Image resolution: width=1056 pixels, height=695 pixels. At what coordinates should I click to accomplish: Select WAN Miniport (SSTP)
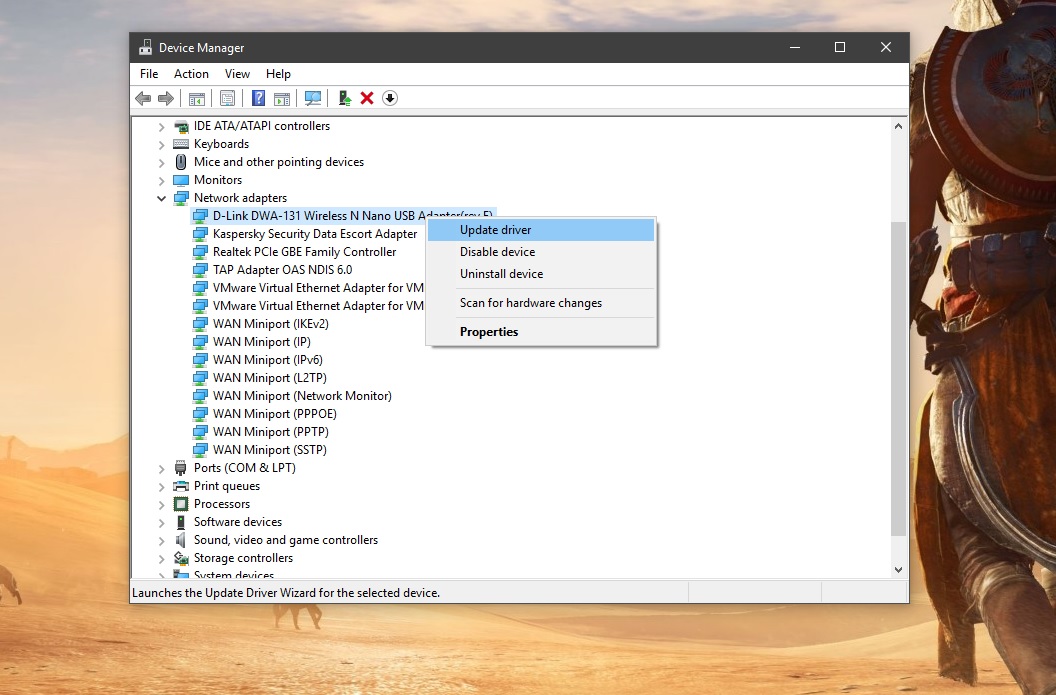tap(269, 450)
